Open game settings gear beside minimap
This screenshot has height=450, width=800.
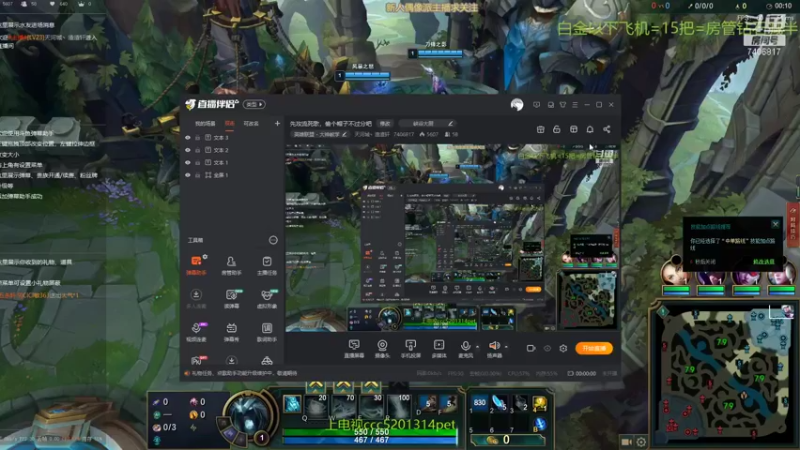[x=641, y=442]
